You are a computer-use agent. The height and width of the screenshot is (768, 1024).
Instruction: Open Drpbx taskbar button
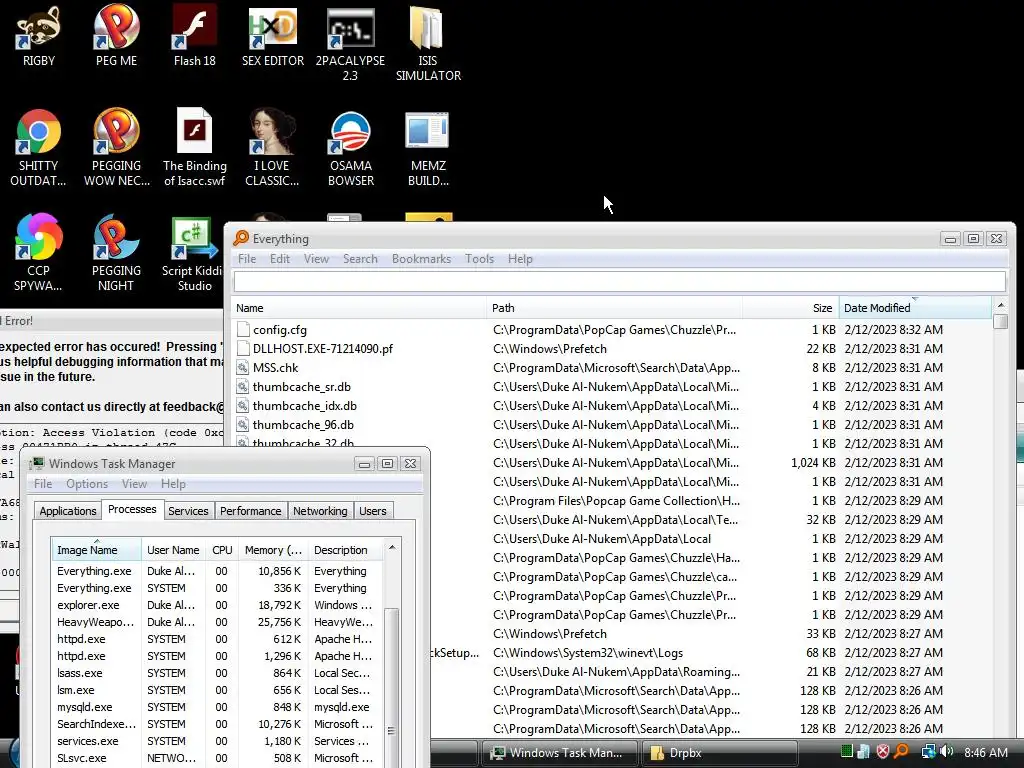[x=720, y=752]
